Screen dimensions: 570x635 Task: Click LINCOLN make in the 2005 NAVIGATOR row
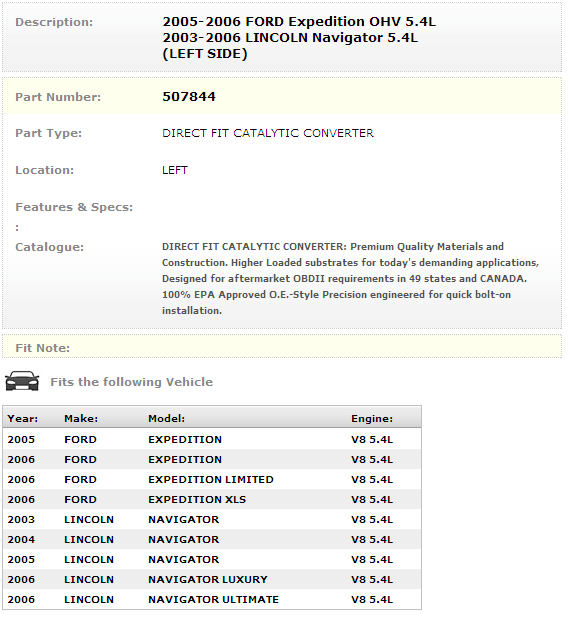pyautogui.click(x=89, y=559)
